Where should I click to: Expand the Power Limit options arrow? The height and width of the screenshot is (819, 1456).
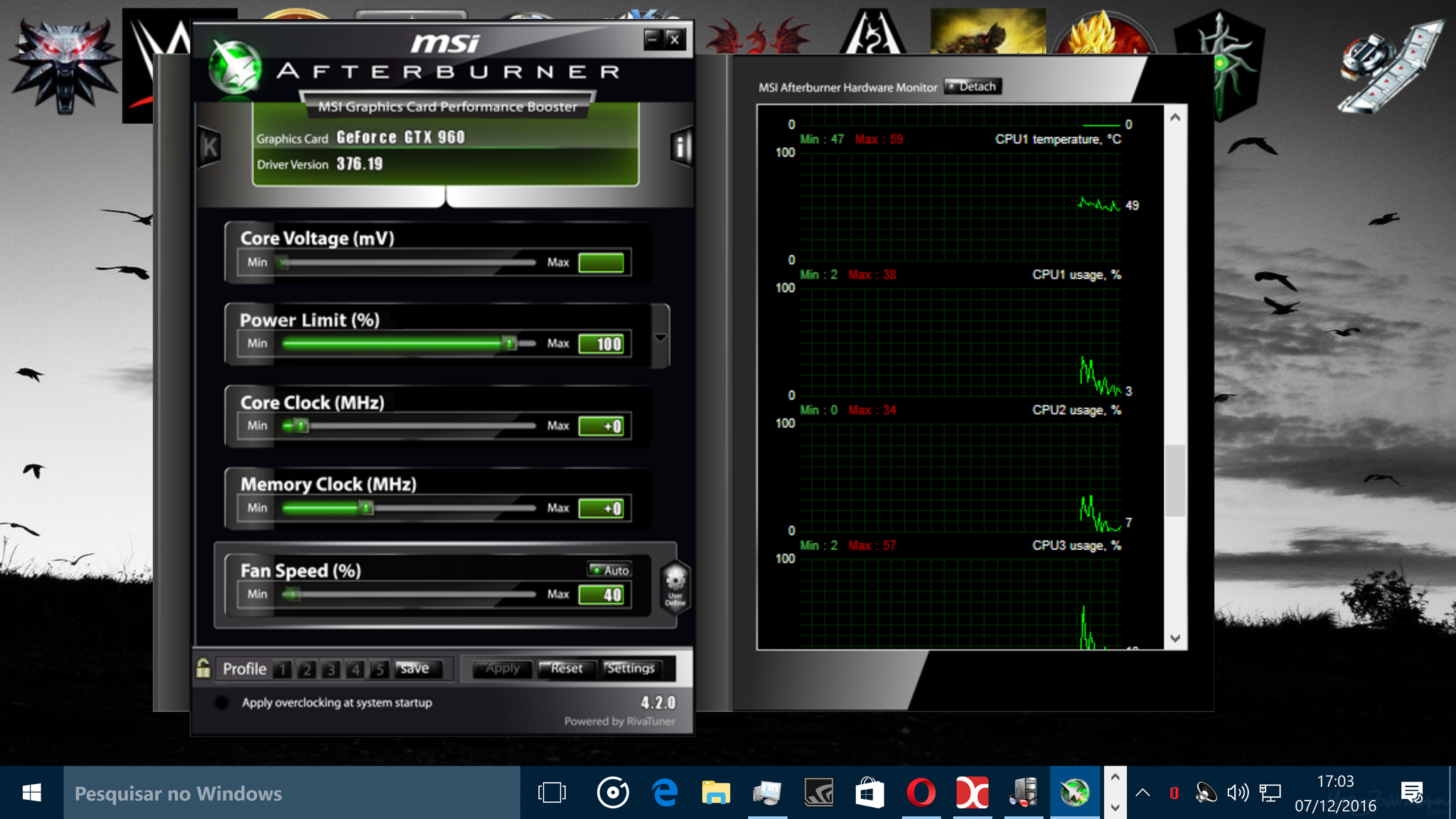click(660, 337)
